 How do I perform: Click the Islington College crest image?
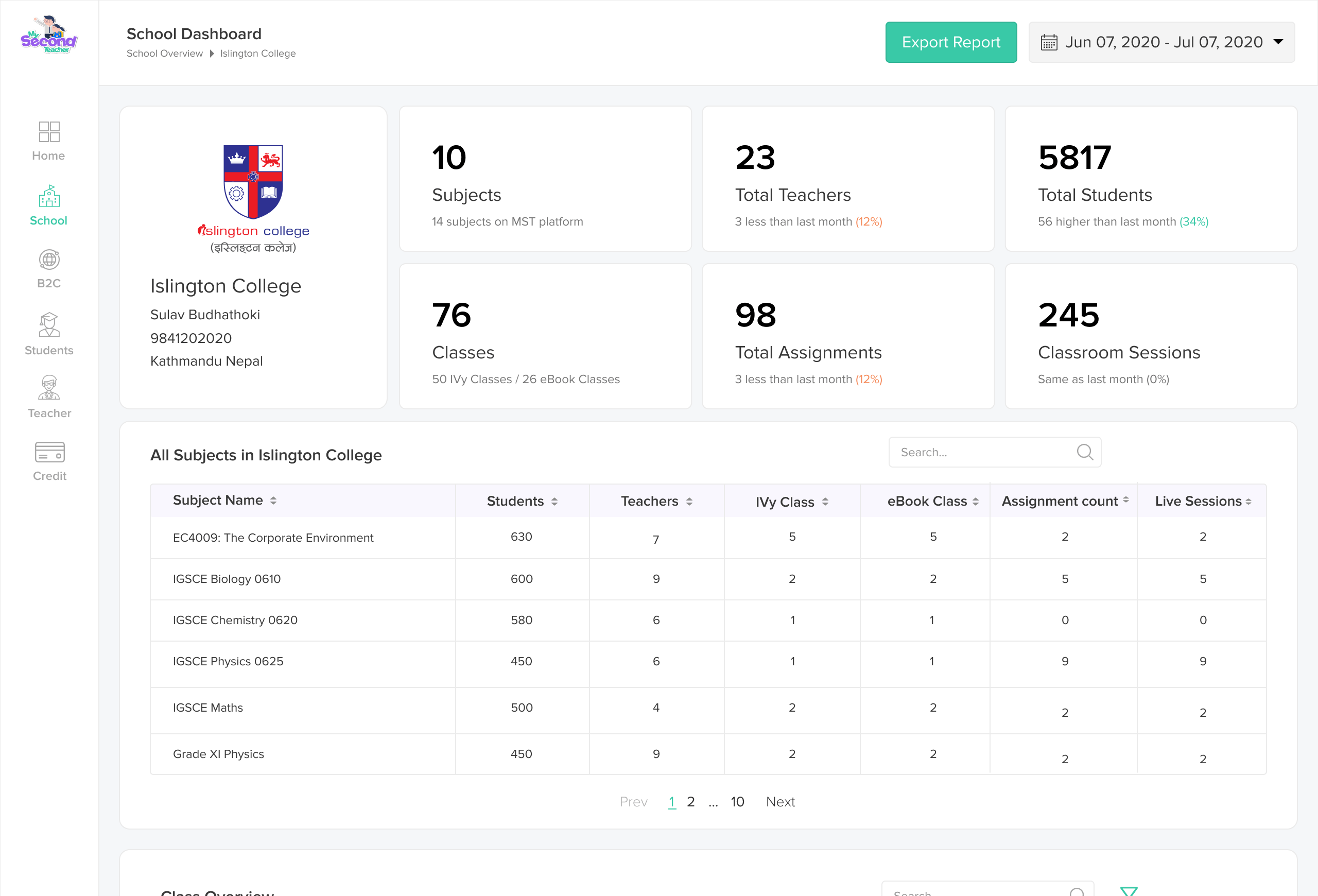253,181
